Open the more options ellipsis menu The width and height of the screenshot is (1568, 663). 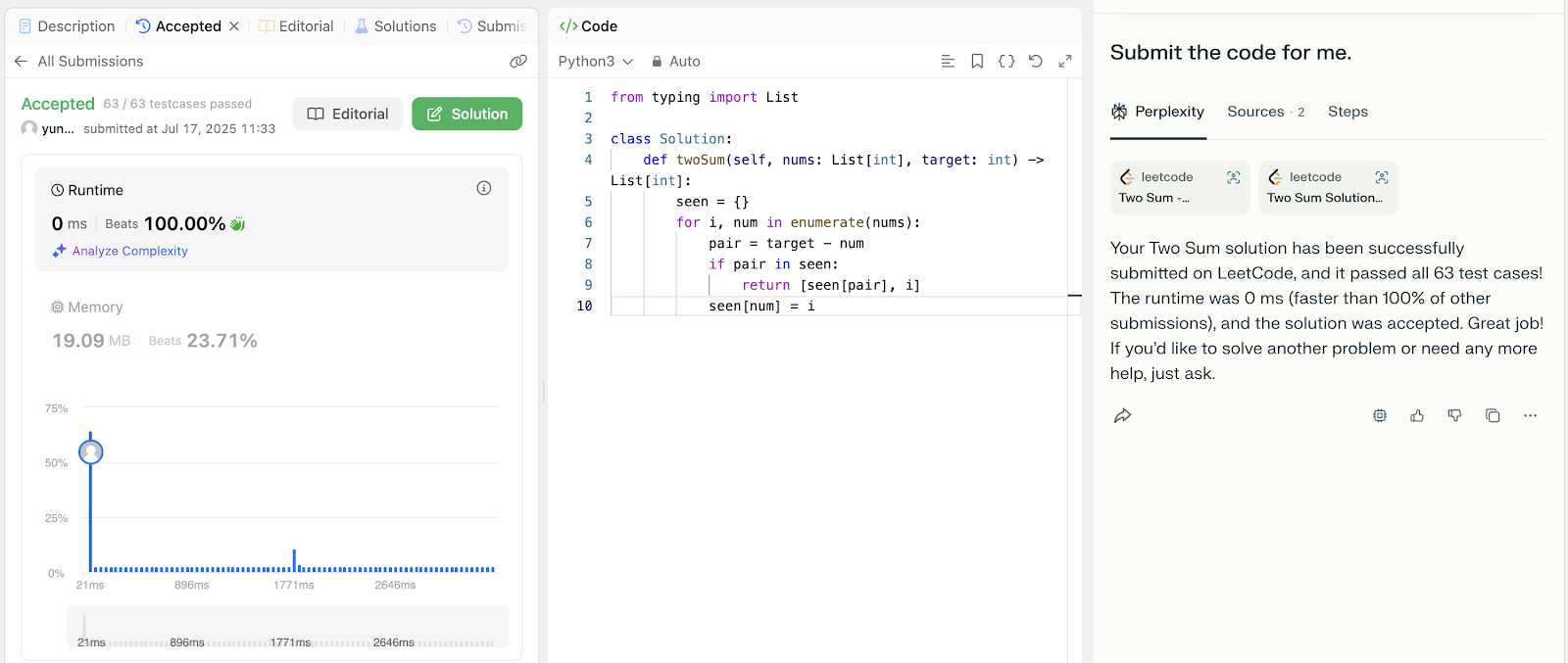click(x=1530, y=416)
